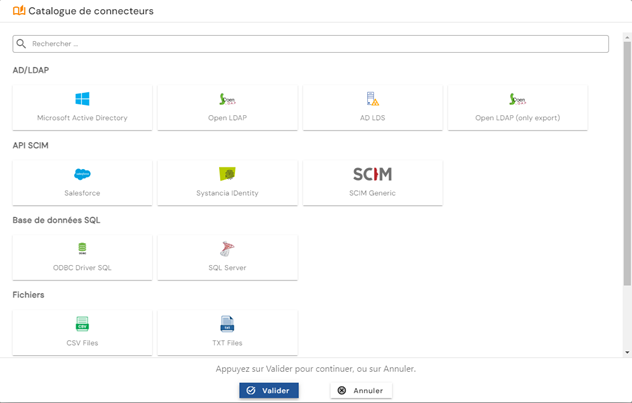Select the AD LDS server icon
Viewport: 632px width, 403px height.
[x=372, y=99]
